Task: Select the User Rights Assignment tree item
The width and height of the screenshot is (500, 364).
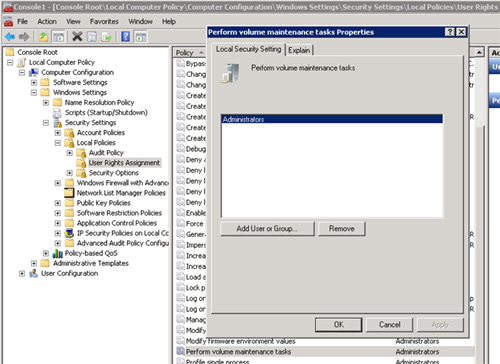Action: (x=124, y=163)
